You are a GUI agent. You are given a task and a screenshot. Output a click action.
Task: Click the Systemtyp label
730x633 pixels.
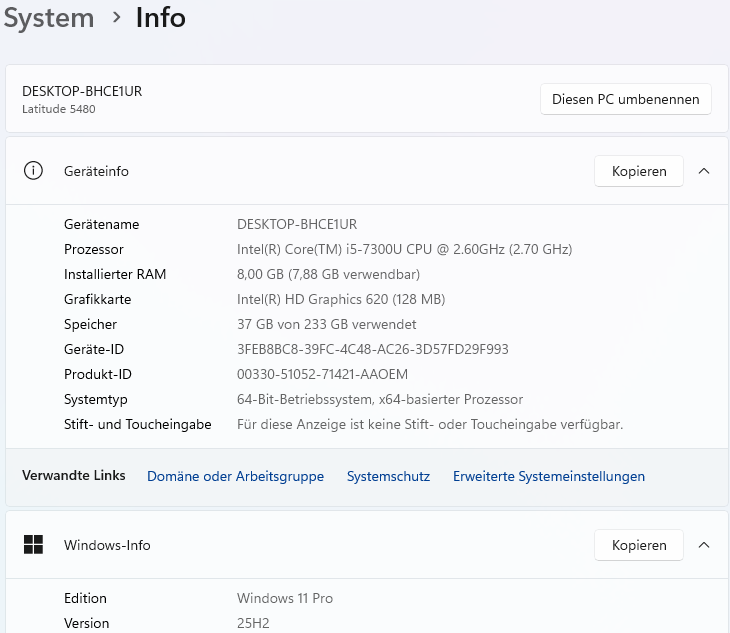pos(95,399)
